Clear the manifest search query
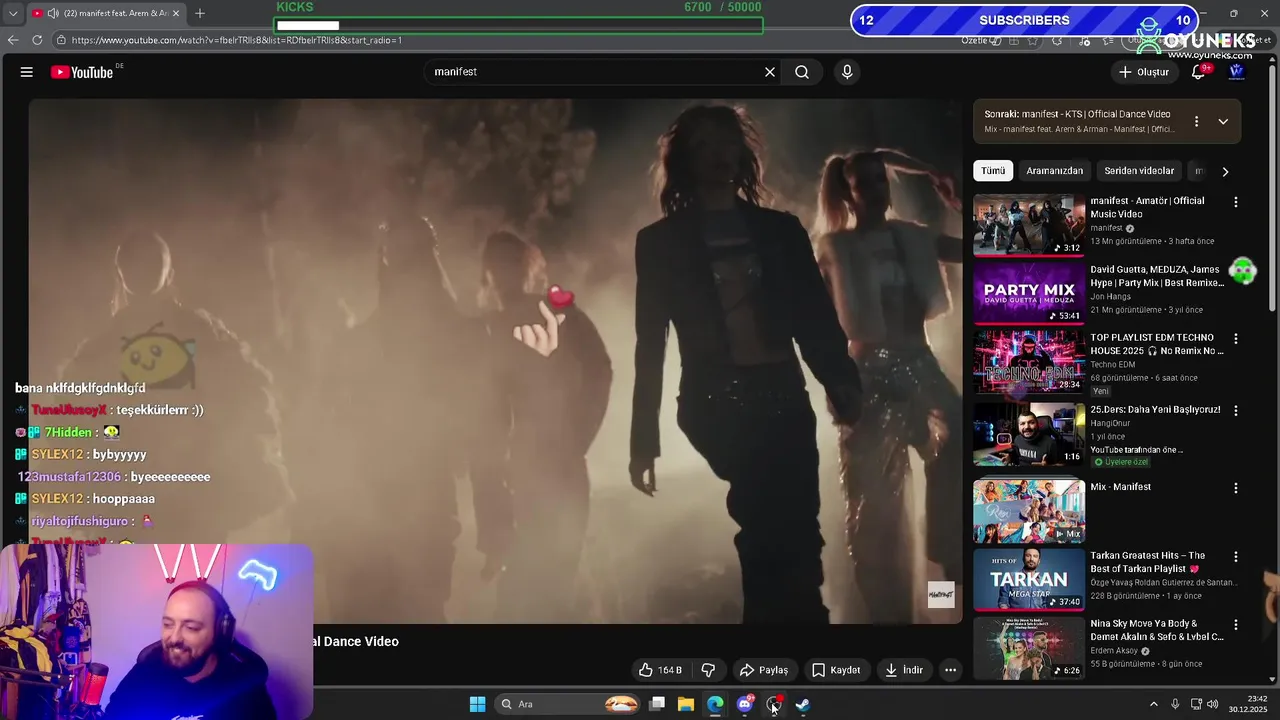 pos(770,72)
